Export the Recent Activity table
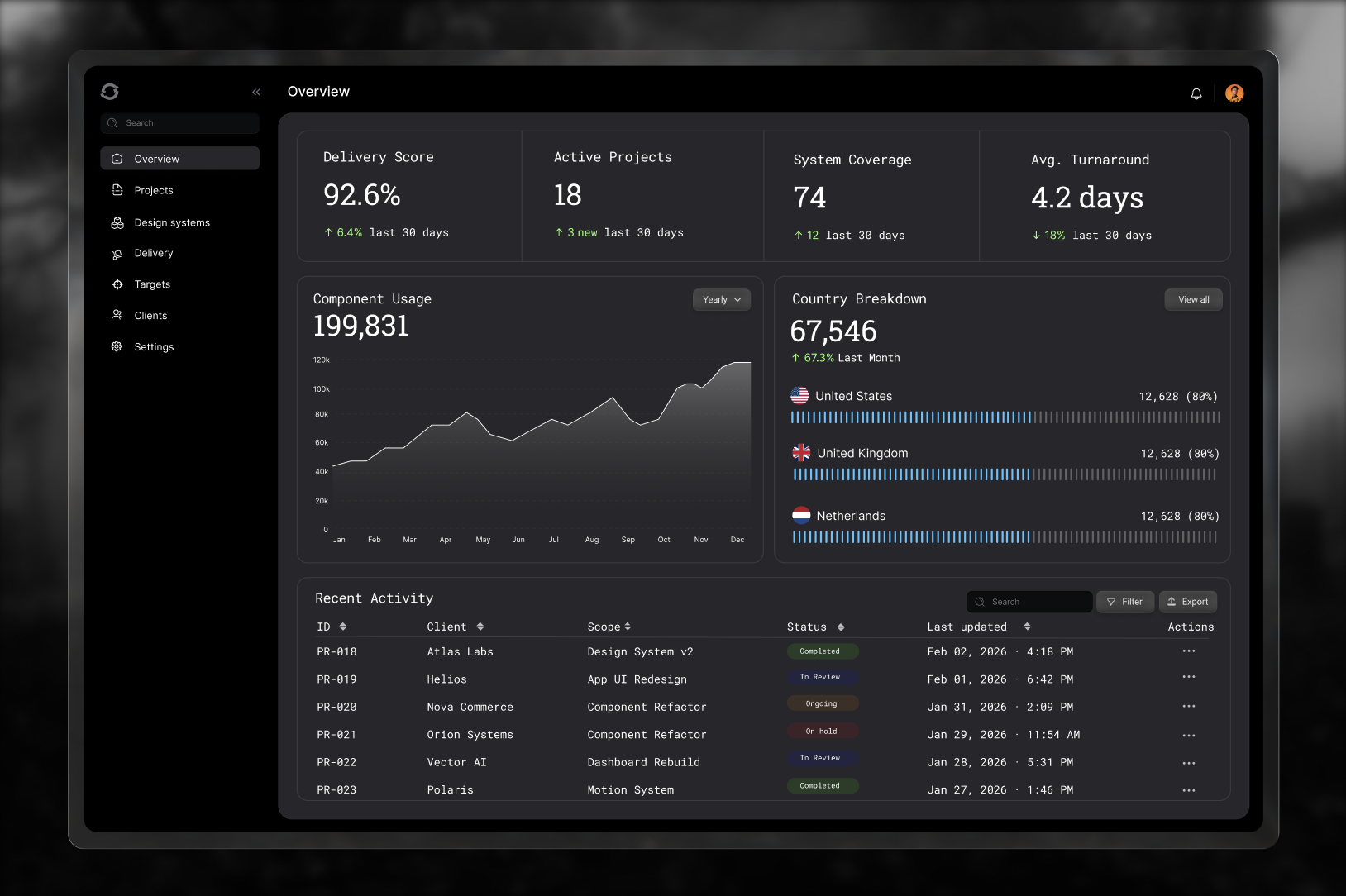This screenshot has height=896, width=1346. (x=1187, y=602)
